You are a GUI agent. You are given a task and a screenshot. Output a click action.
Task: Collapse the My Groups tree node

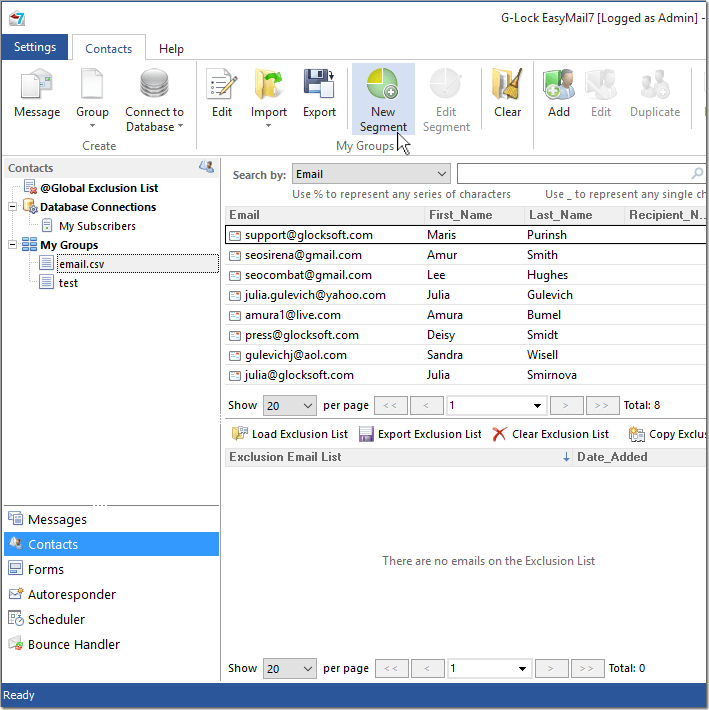13,245
